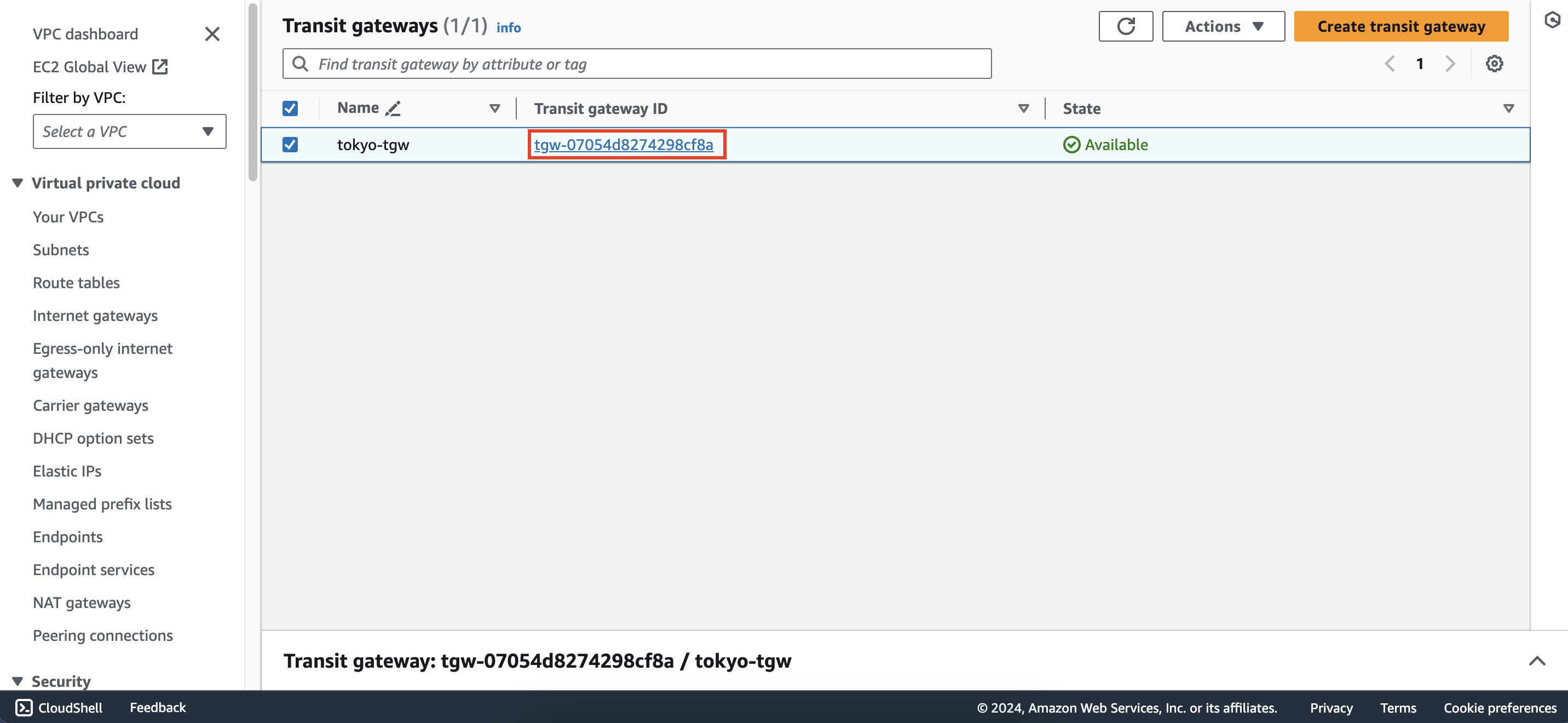Click Create transit gateway button
The width and height of the screenshot is (1568, 723).
[1400, 26]
